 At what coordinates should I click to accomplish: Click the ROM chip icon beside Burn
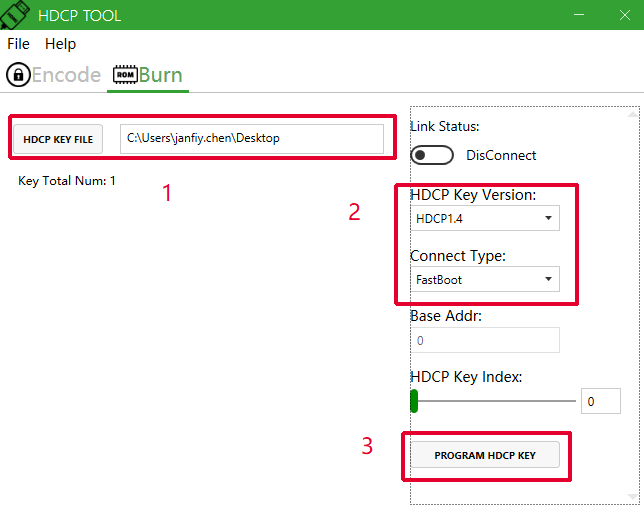coord(125,75)
